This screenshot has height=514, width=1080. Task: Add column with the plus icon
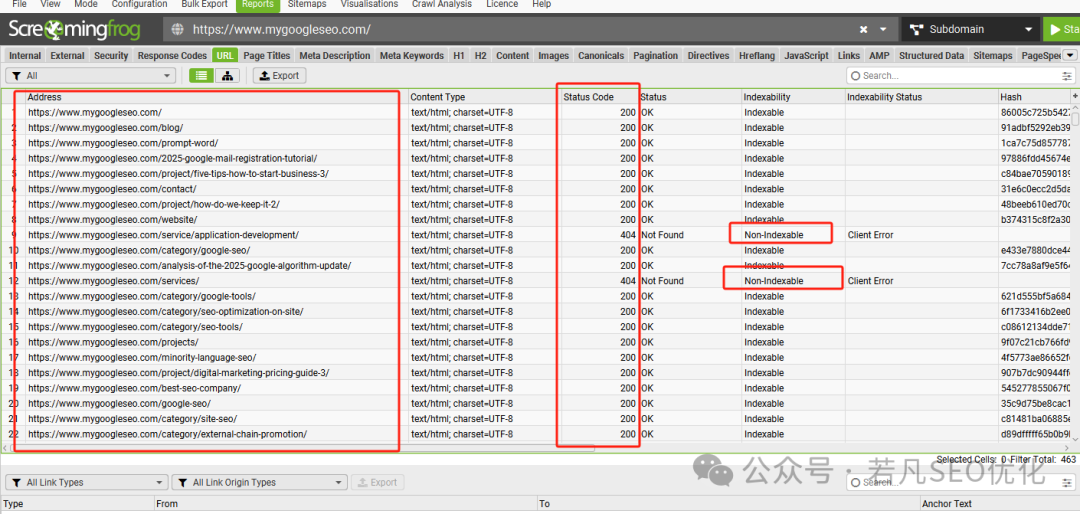(x=1074, y=96)
